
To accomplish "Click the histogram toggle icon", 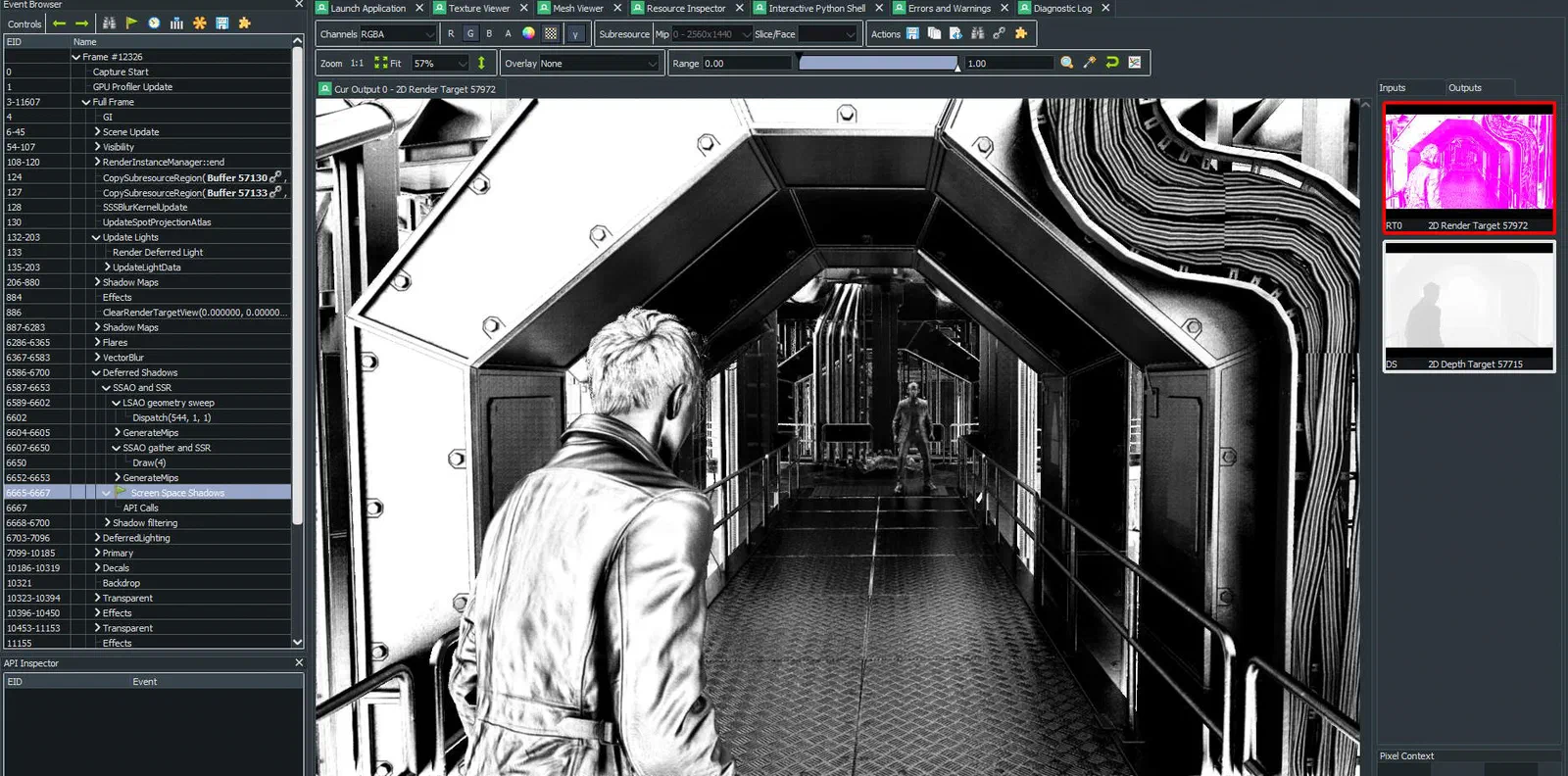I will point(1134,63).
